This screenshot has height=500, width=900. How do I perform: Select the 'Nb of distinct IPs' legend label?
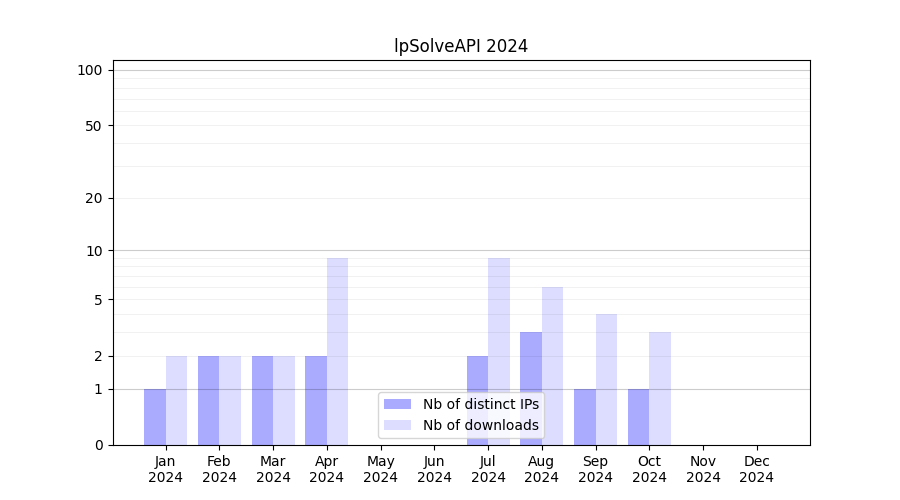tap(480, 404)
